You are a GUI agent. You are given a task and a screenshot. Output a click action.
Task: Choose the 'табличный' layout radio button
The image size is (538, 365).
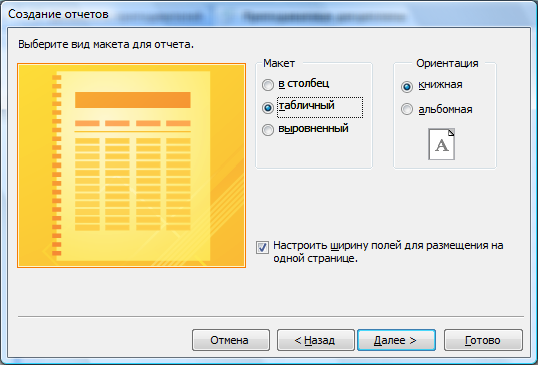pyautogui.click(x=268, y=108)
